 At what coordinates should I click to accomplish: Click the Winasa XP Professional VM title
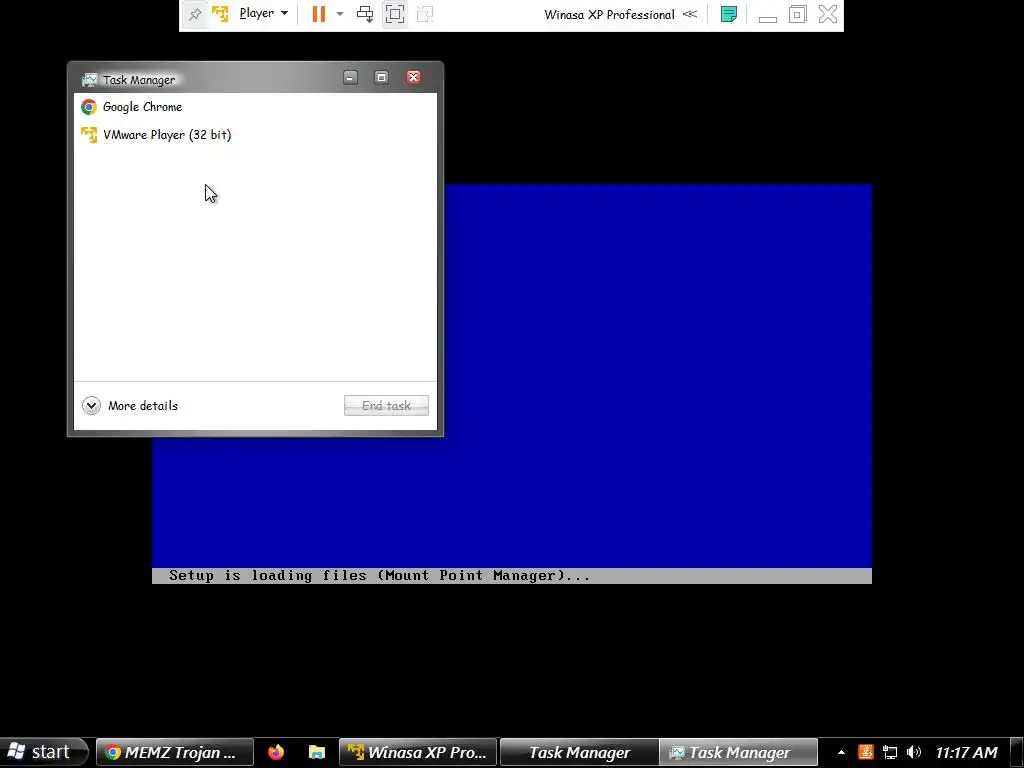pyautogui.click(x=609, y=14)
